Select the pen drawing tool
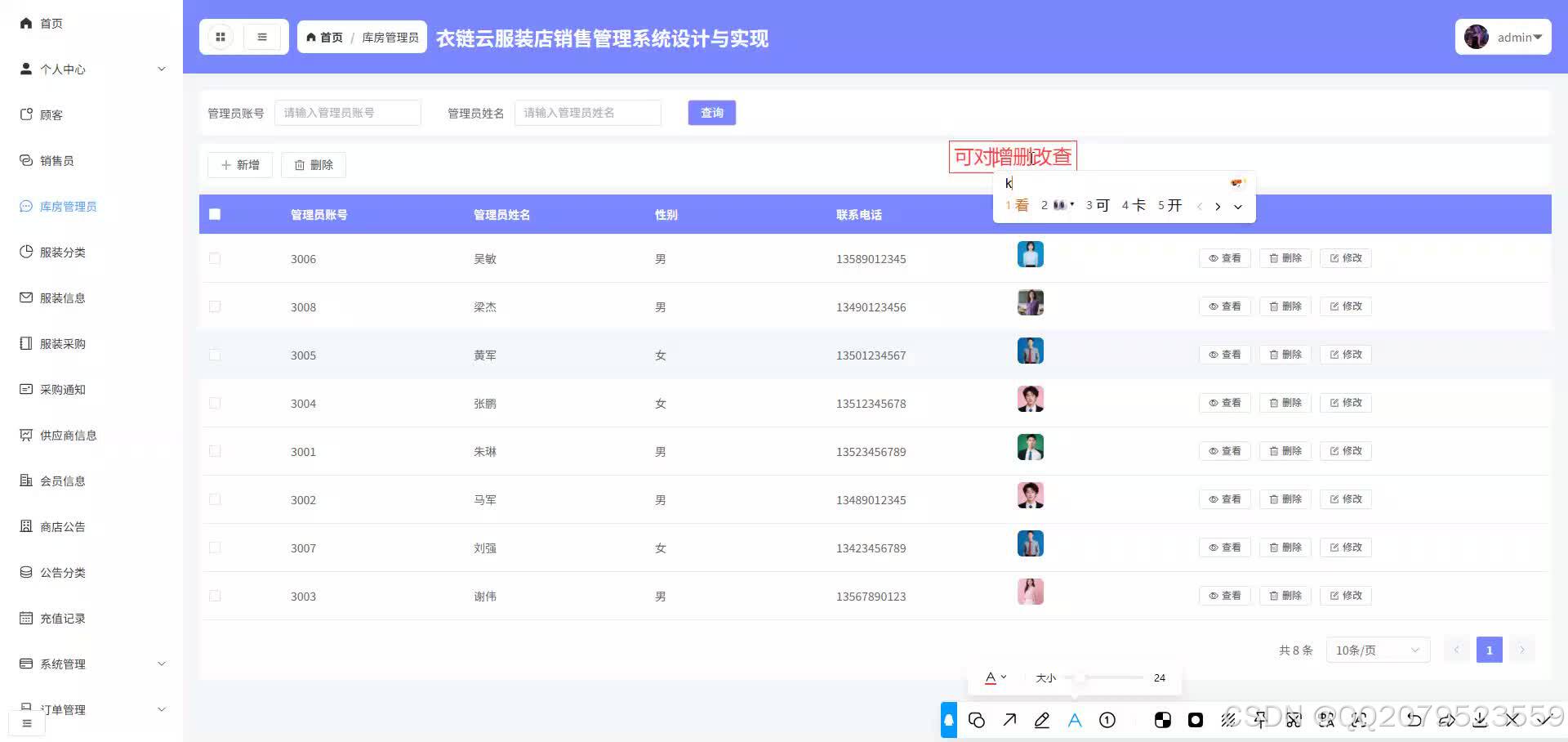 1042,720
